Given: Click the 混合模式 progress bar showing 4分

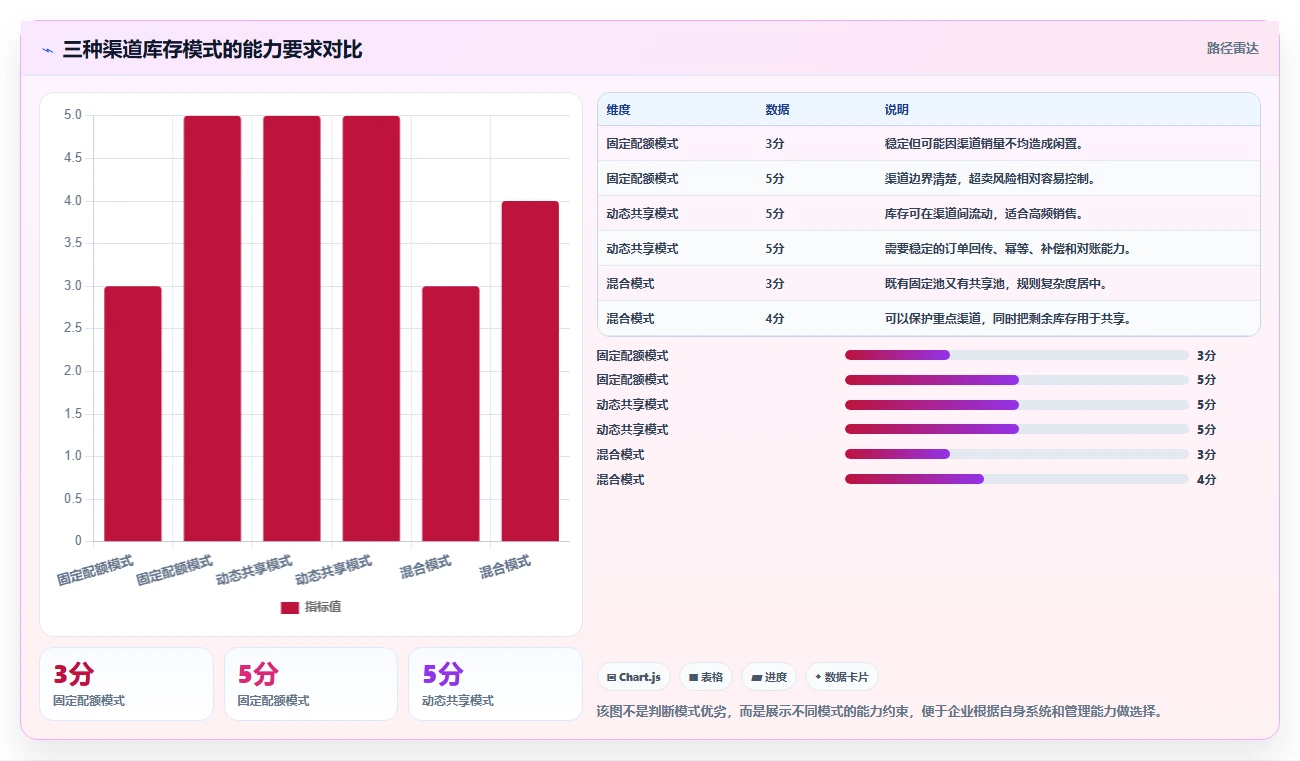Looking at the screenshot, I should coord(1016,479).
